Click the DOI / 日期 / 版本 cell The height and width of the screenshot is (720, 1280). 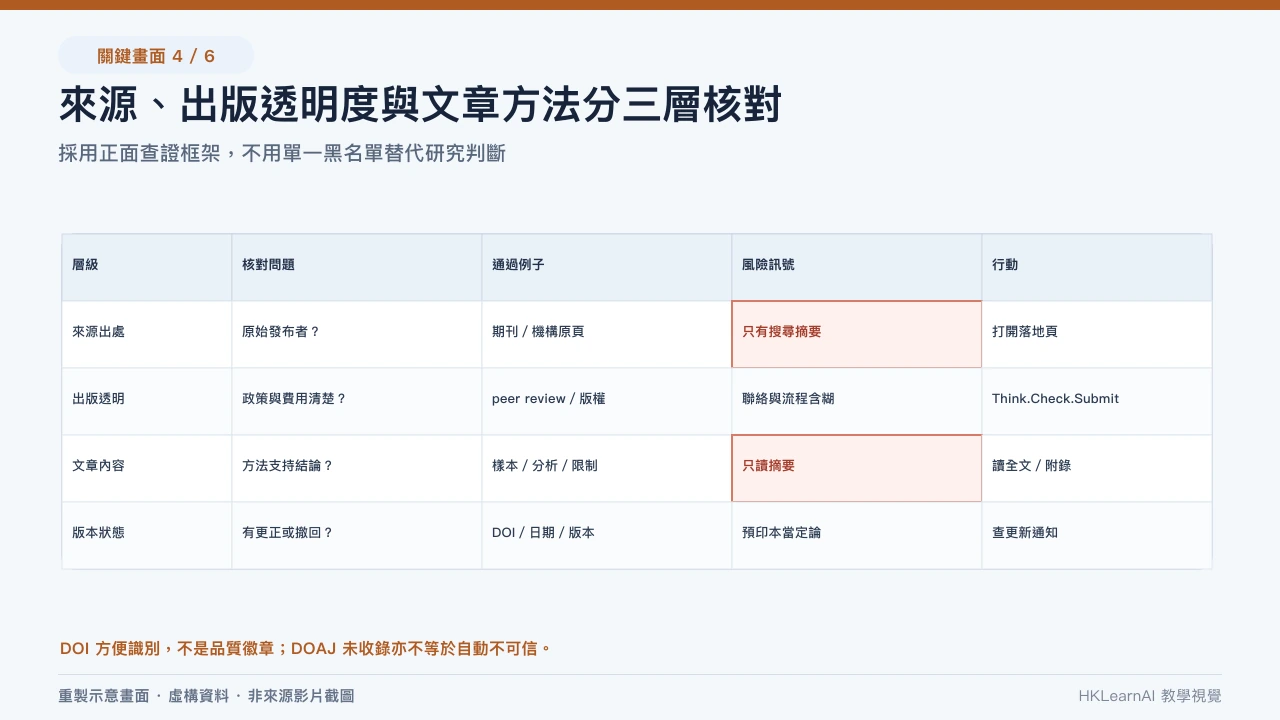pos(607,536)
